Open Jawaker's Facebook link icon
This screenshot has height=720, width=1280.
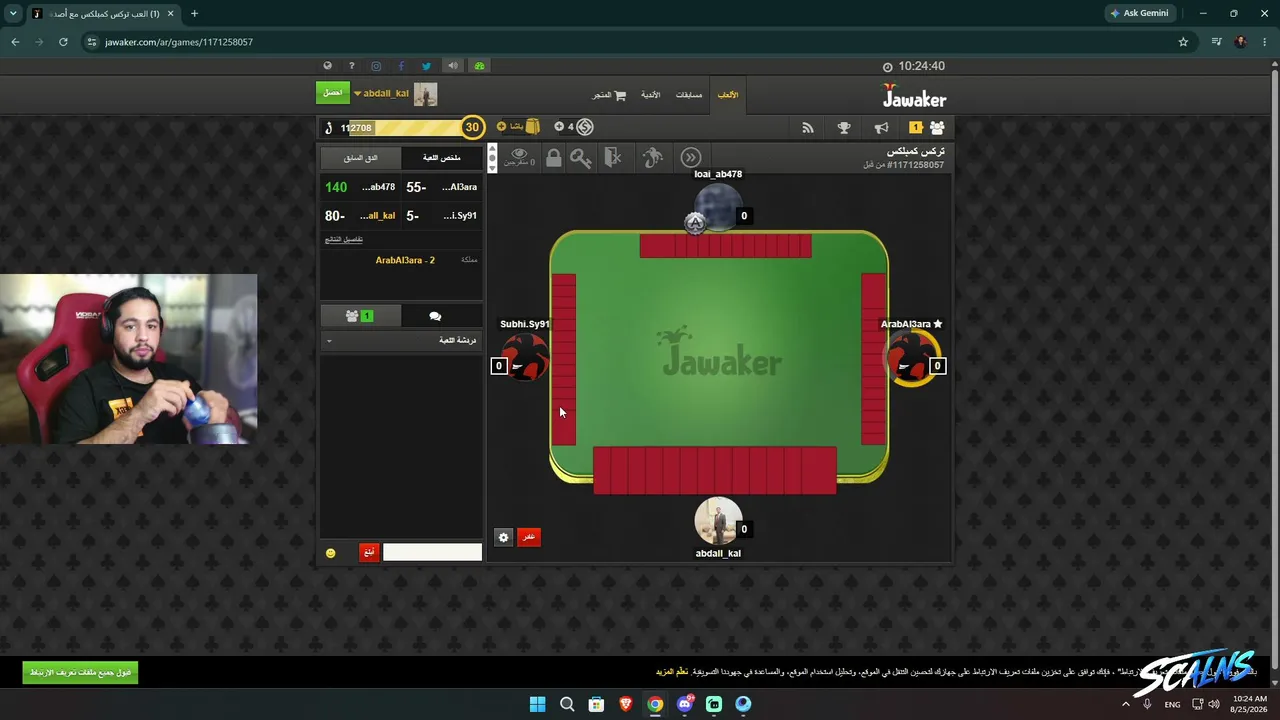click(x=401, y=66)
